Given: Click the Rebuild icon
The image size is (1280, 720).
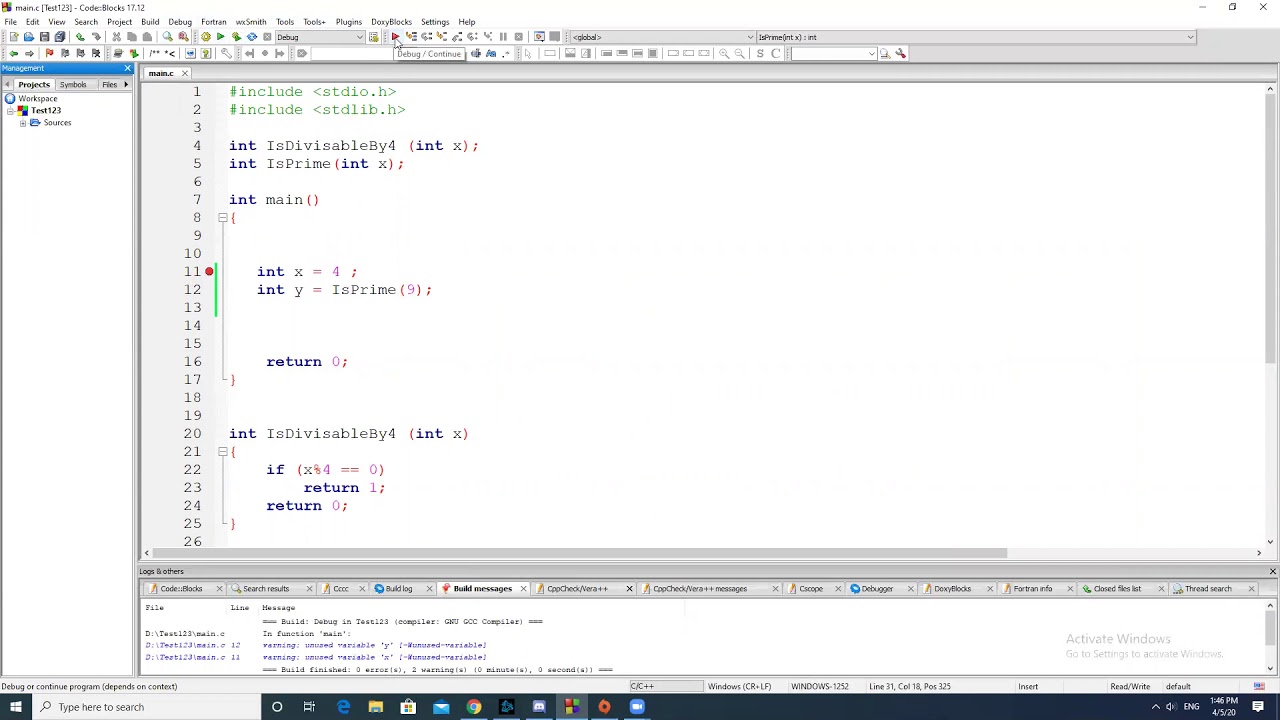Looking at the screenshot, I should coord(251,37).
